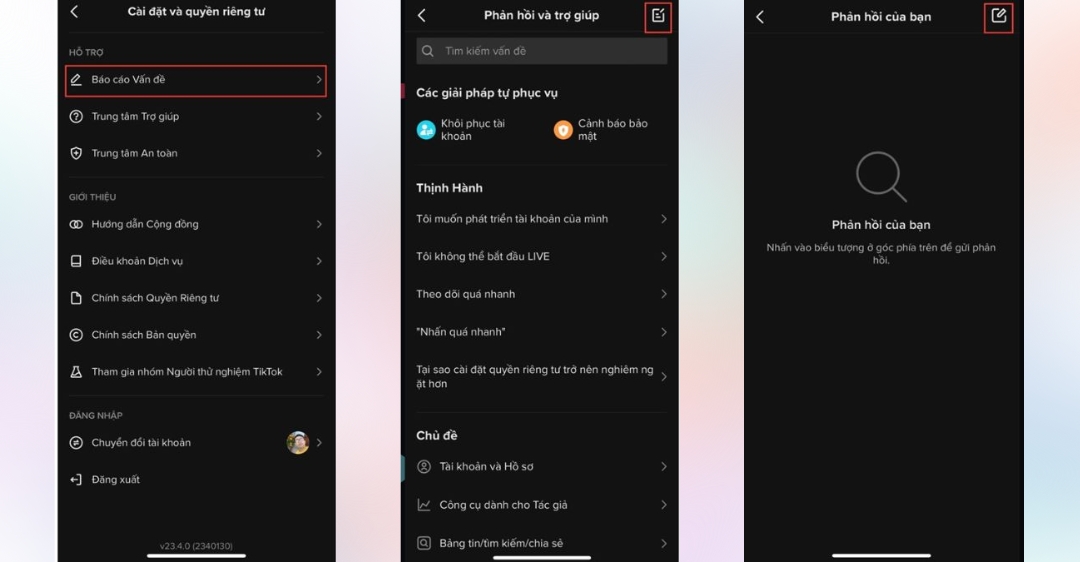Image resolution: width=1080 pixels, height=562 pixels.
Task: Go back from Phản hồi của bạn screen
Action: tap(760, 17)
